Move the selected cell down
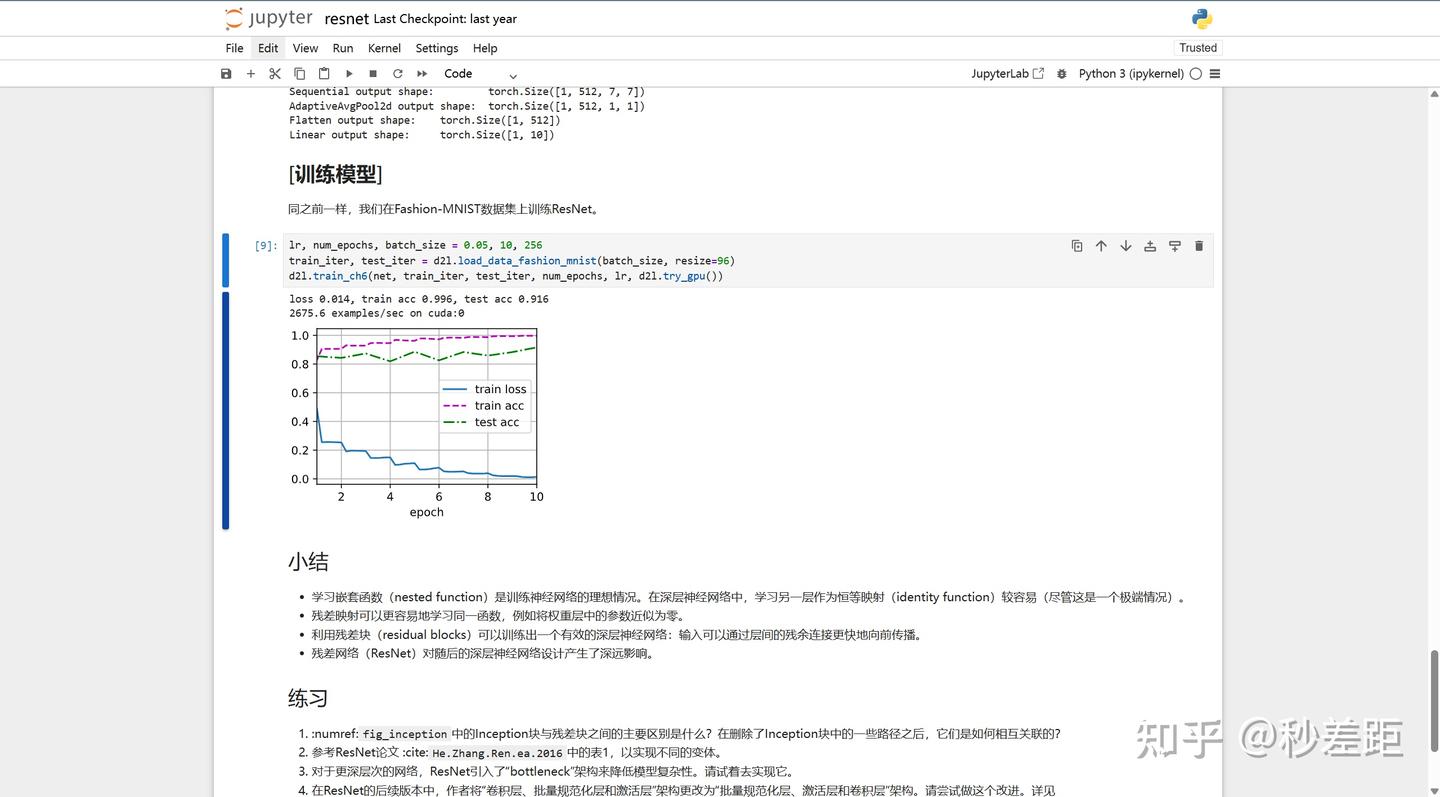Image resolution: width=1440 pixels, height=797 pixels. coord(1125,245)
